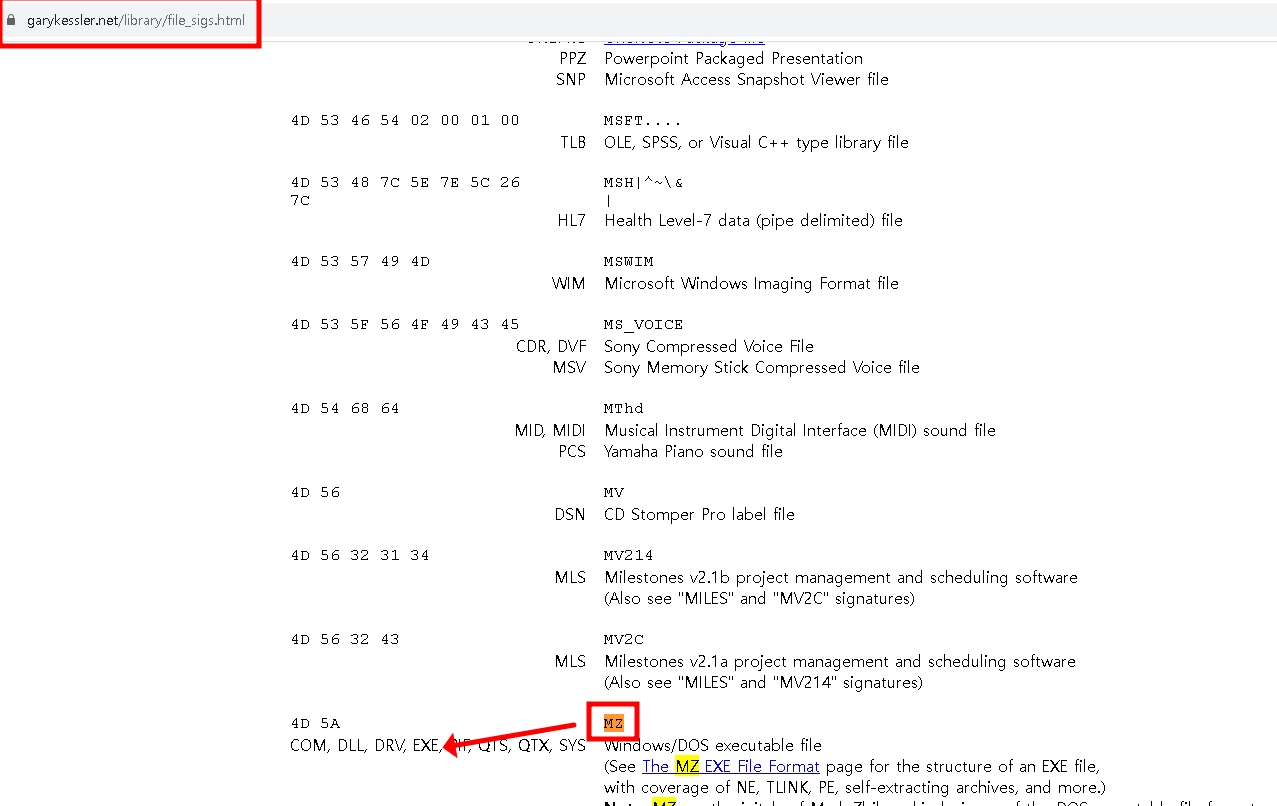Click the PCS extension label

click(572, 451)
